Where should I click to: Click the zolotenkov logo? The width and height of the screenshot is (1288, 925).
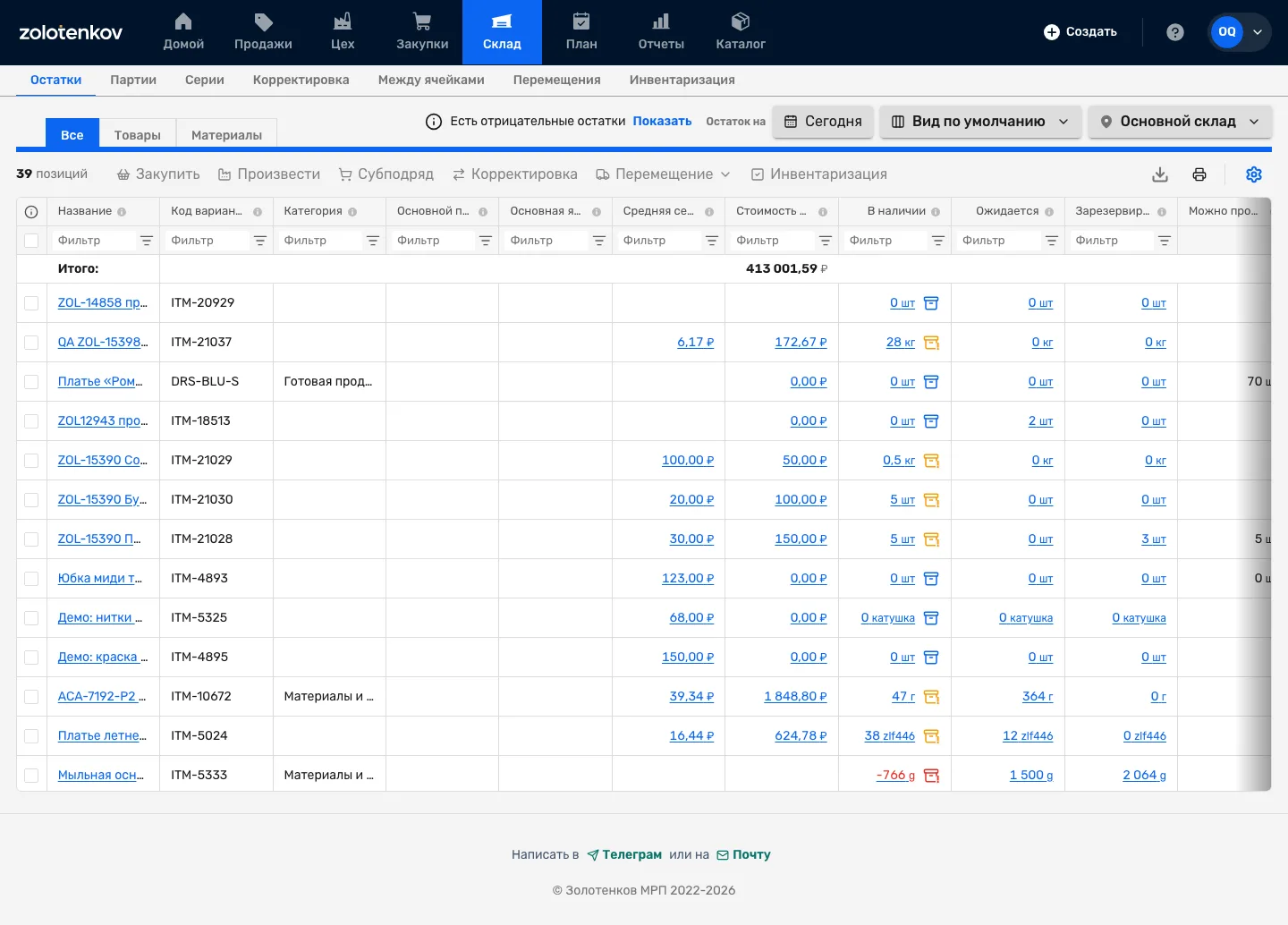pyautogui.click(x=71, y=32)
